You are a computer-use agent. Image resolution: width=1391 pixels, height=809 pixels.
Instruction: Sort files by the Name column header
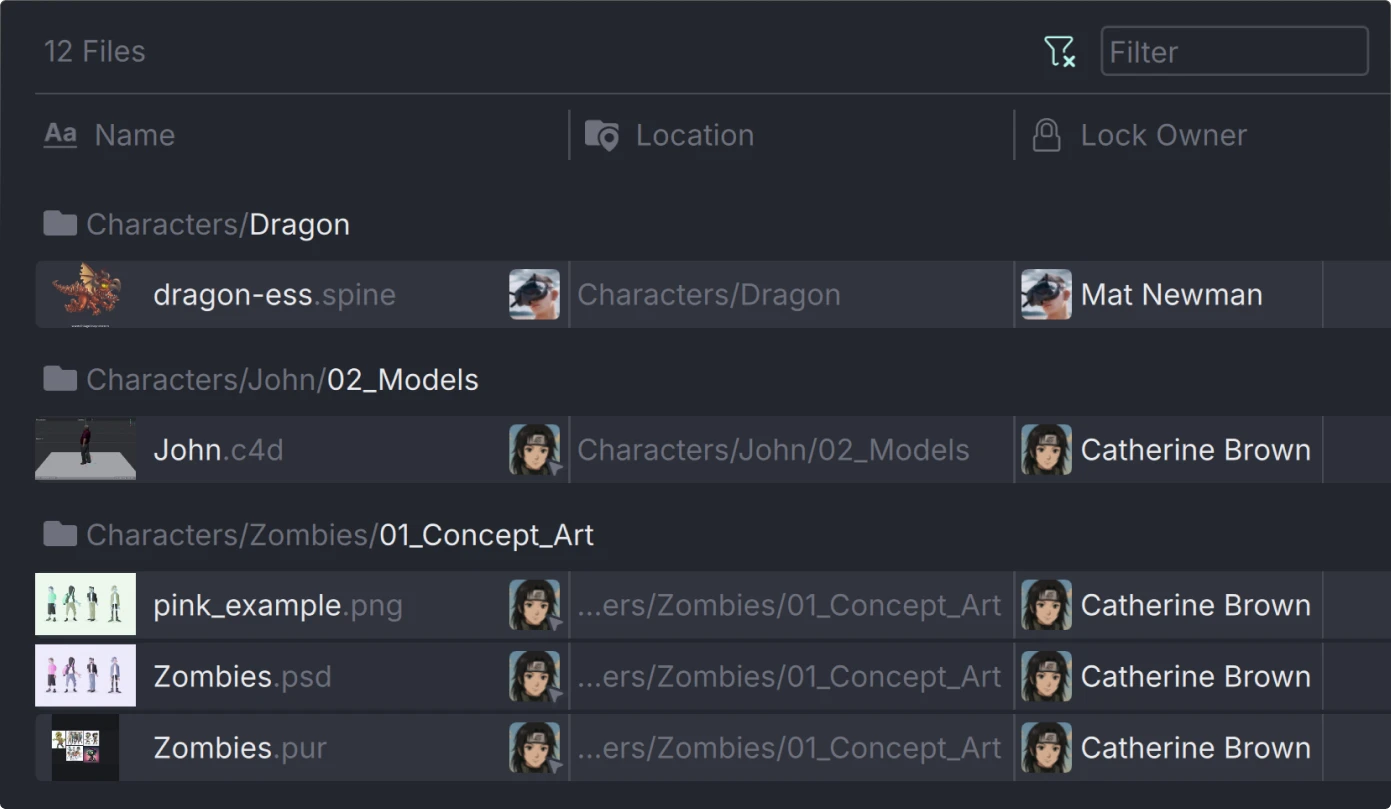[134, 135]
